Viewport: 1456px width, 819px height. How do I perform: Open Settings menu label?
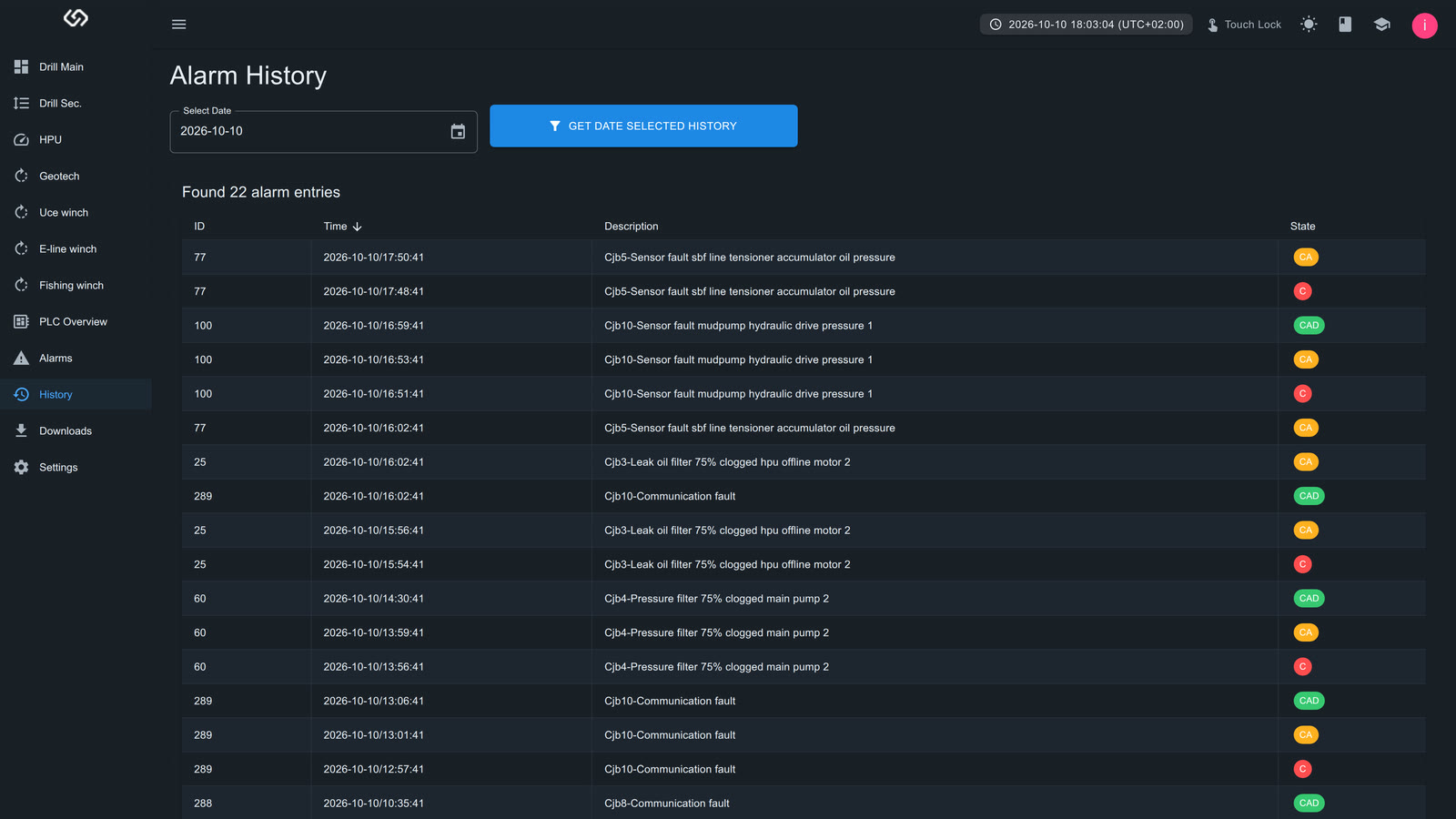(x=58, y=467)
